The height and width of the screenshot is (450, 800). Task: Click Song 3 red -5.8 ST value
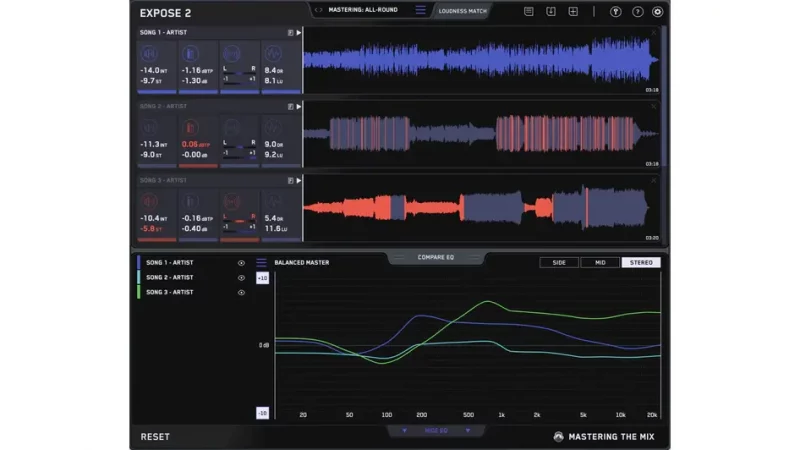pos(151,229)
